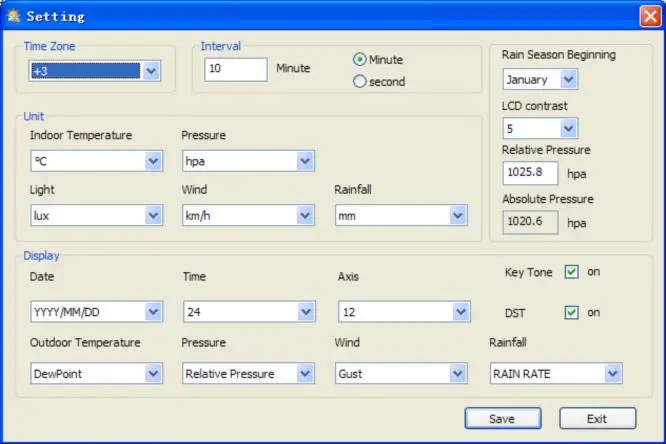
Task: Click the Relative Pressure input field
Action: [530, 173]
